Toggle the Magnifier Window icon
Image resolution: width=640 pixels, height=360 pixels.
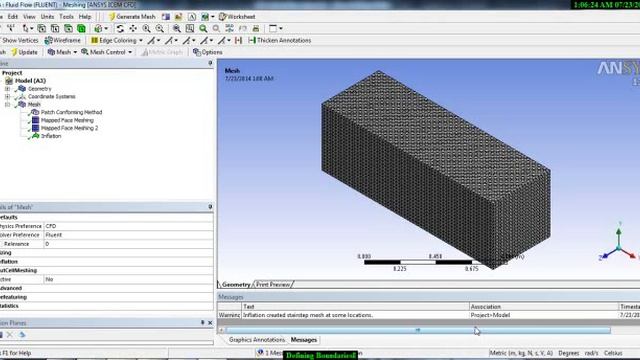[x=190, y=29]
